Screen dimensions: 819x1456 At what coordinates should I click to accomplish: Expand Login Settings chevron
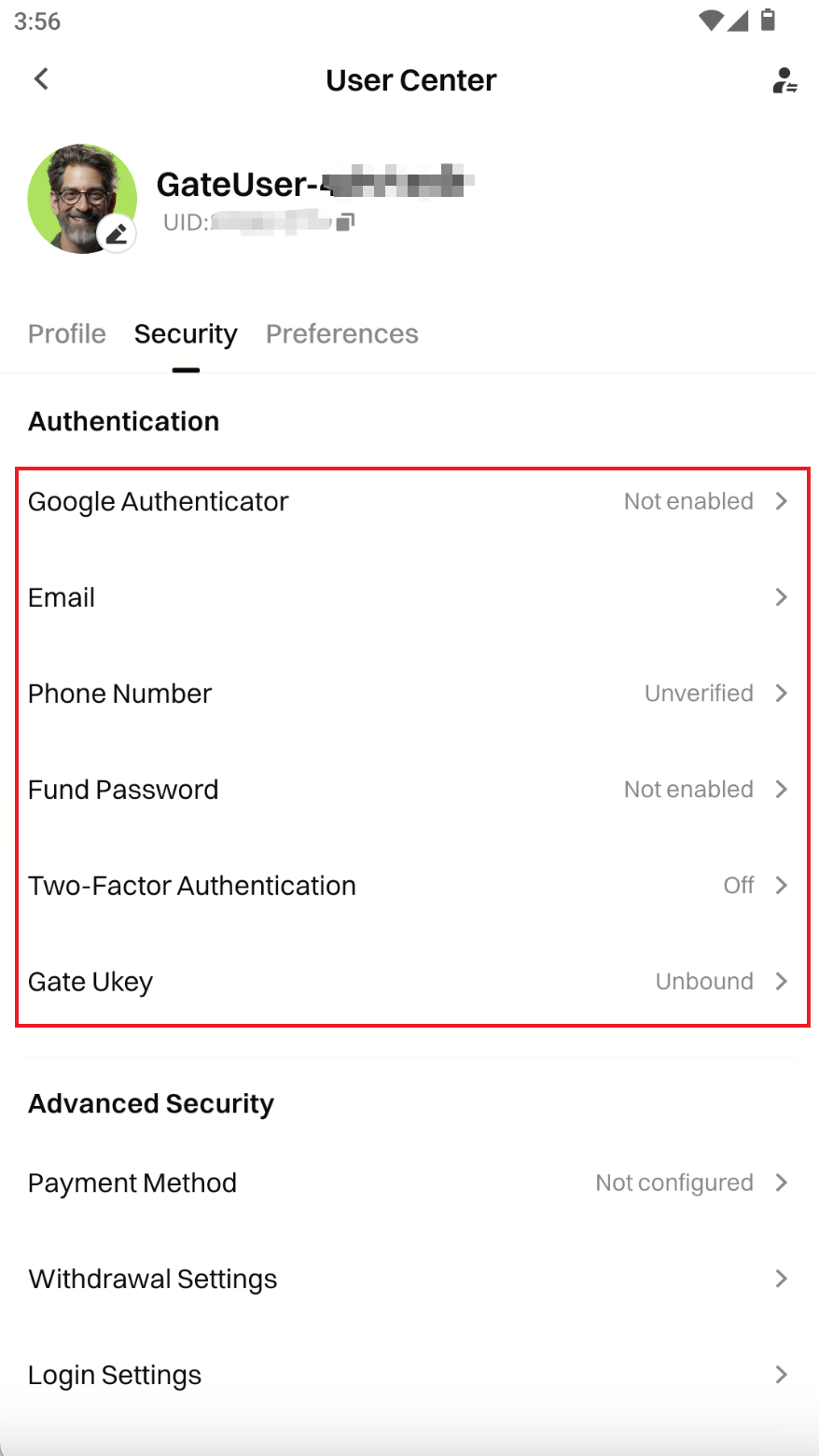pos(782,1375)
